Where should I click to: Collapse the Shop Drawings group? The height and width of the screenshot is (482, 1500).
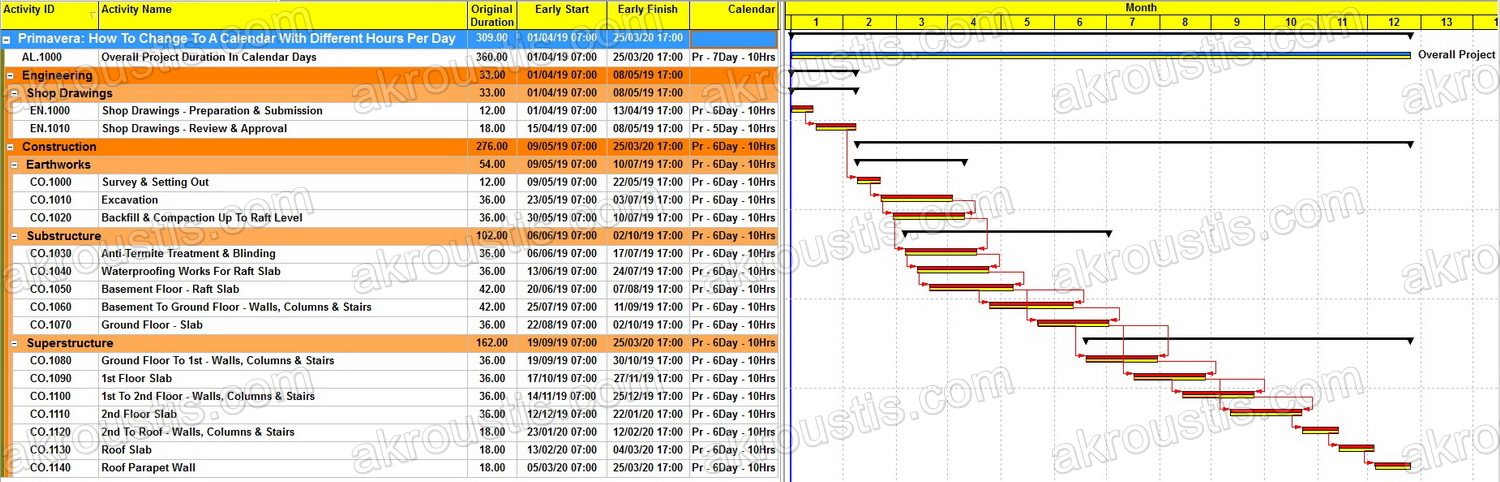15,93
